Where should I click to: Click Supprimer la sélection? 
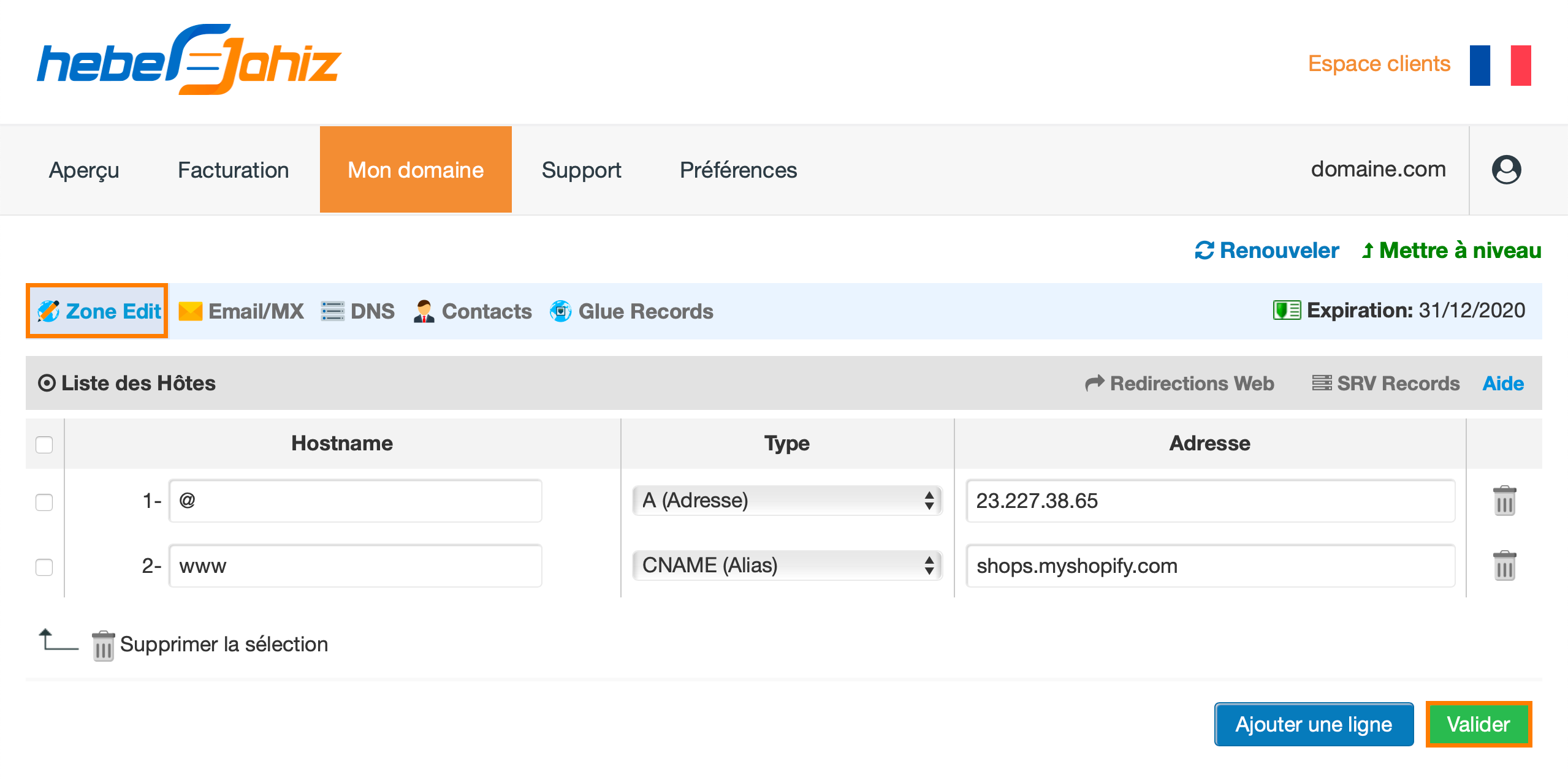[224, 644]
